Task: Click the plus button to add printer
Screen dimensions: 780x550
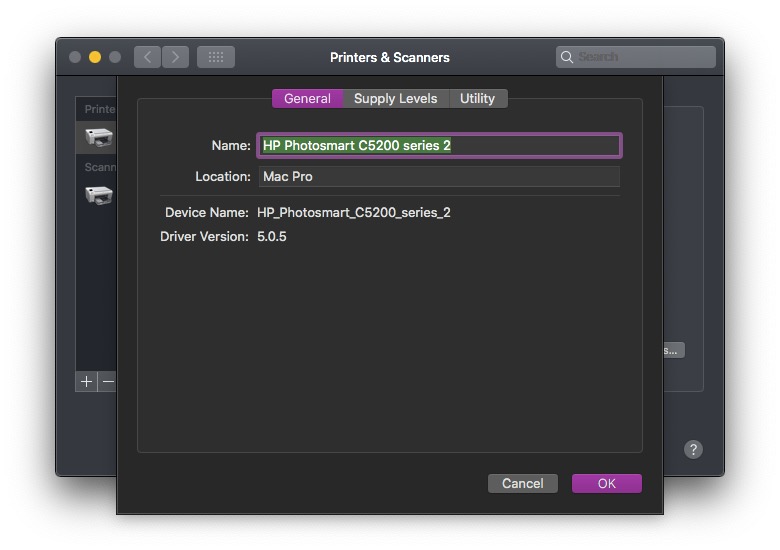Action: point(87,381)
